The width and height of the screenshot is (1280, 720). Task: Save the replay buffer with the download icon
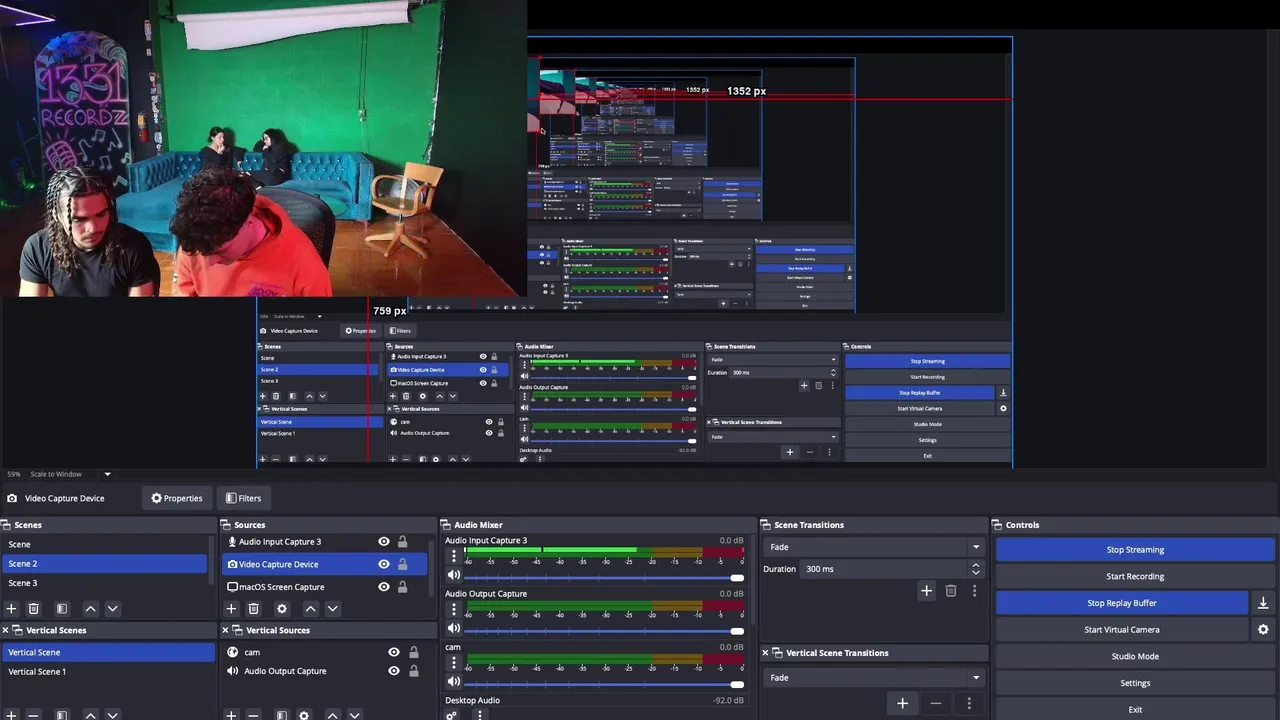1263,603
